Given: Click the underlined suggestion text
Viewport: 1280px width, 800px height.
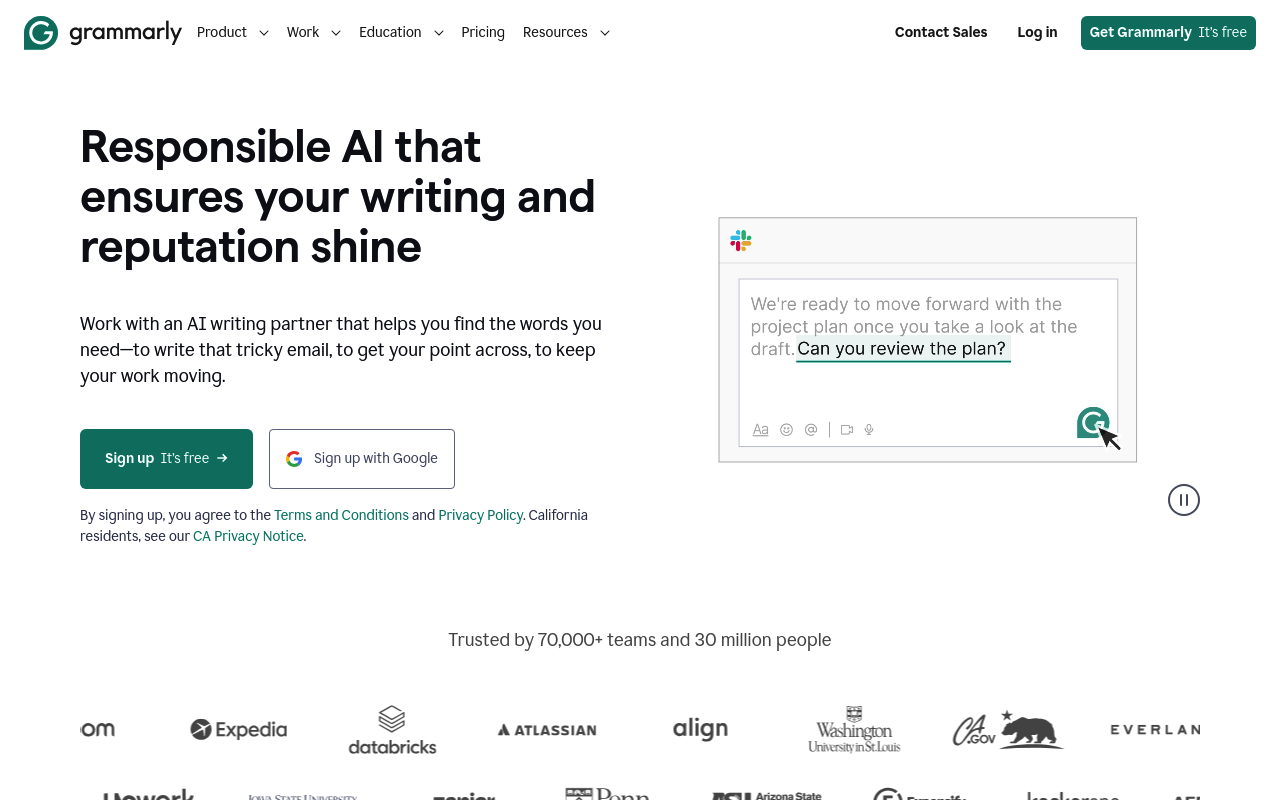Looking at the screenshot, I should 902,348.
